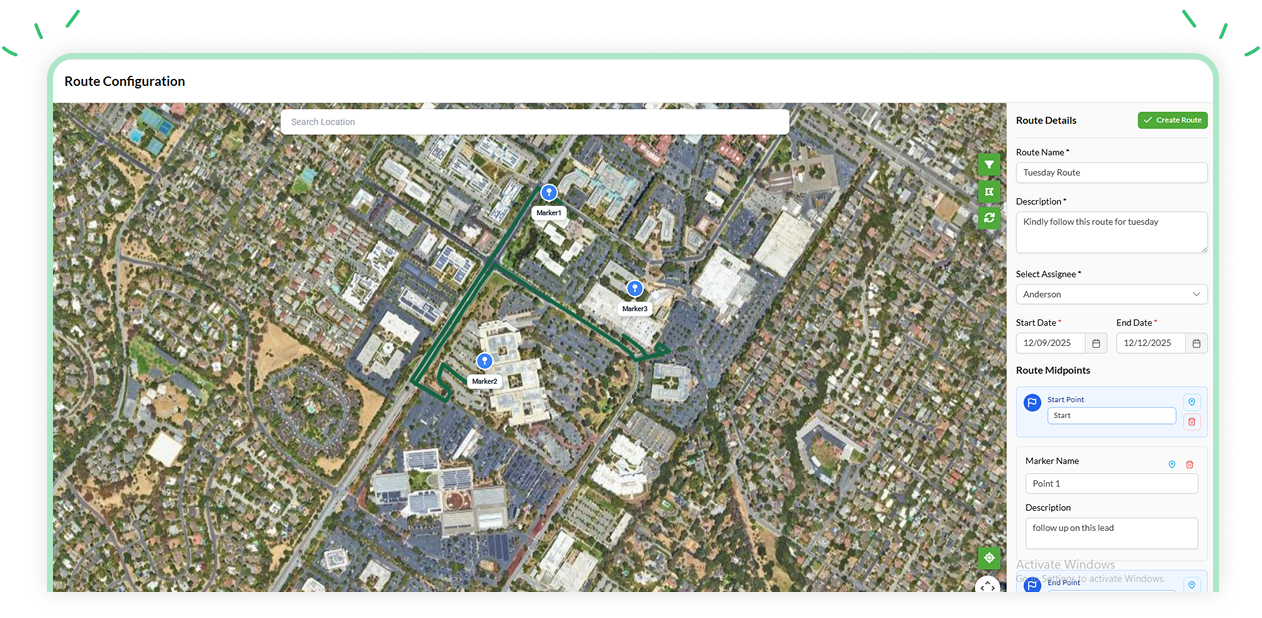
Task: Click the Marker1 pin on the map
Action: (x=548, y=193)
